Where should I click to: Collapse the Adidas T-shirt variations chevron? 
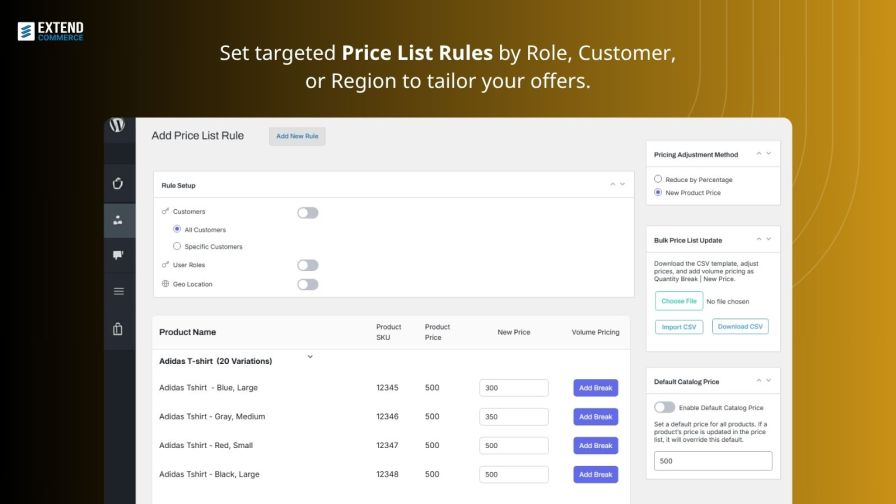[310, 357]
